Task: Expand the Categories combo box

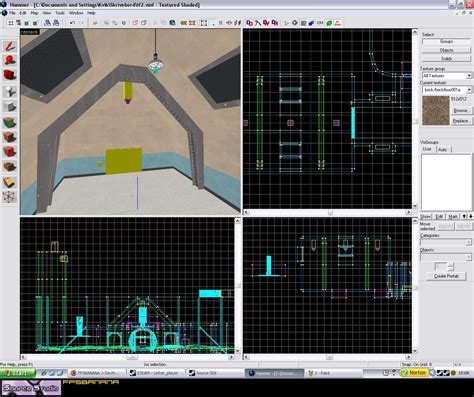Action: click(446, 242)
